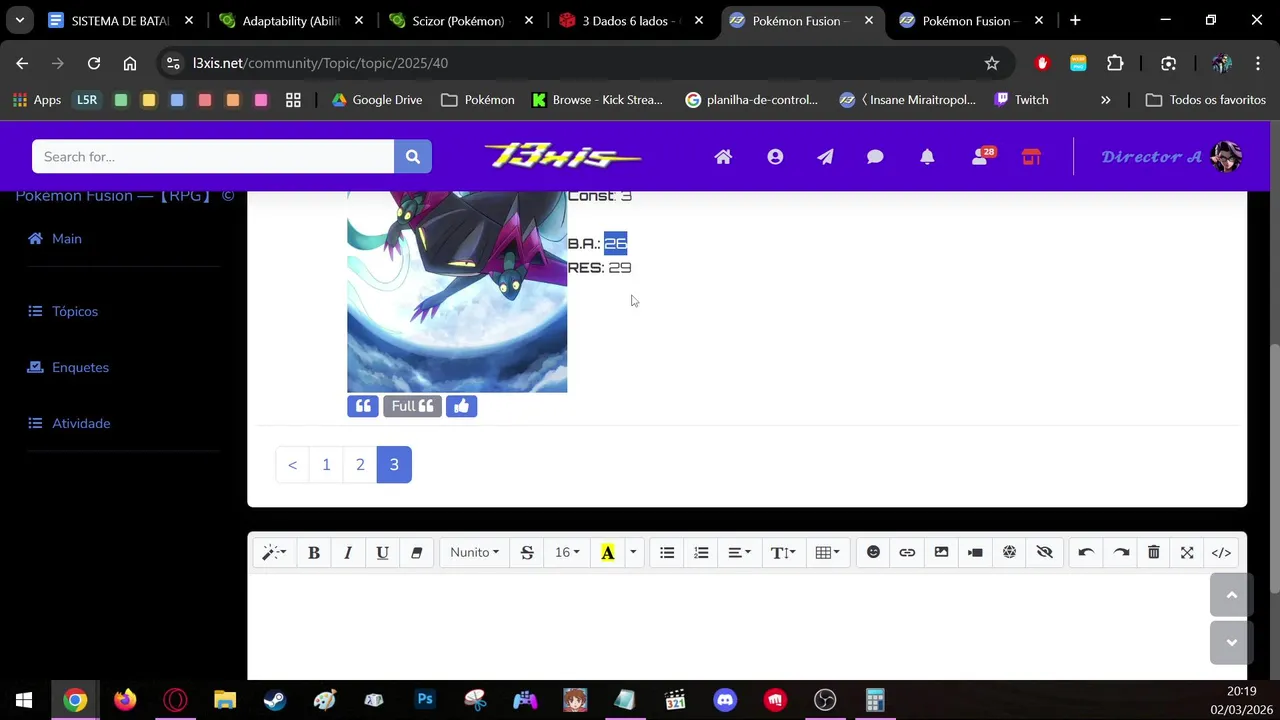1280x720 pixels.
Task: Toggle italic formatting in editor
Action: (x=348, y=552)
